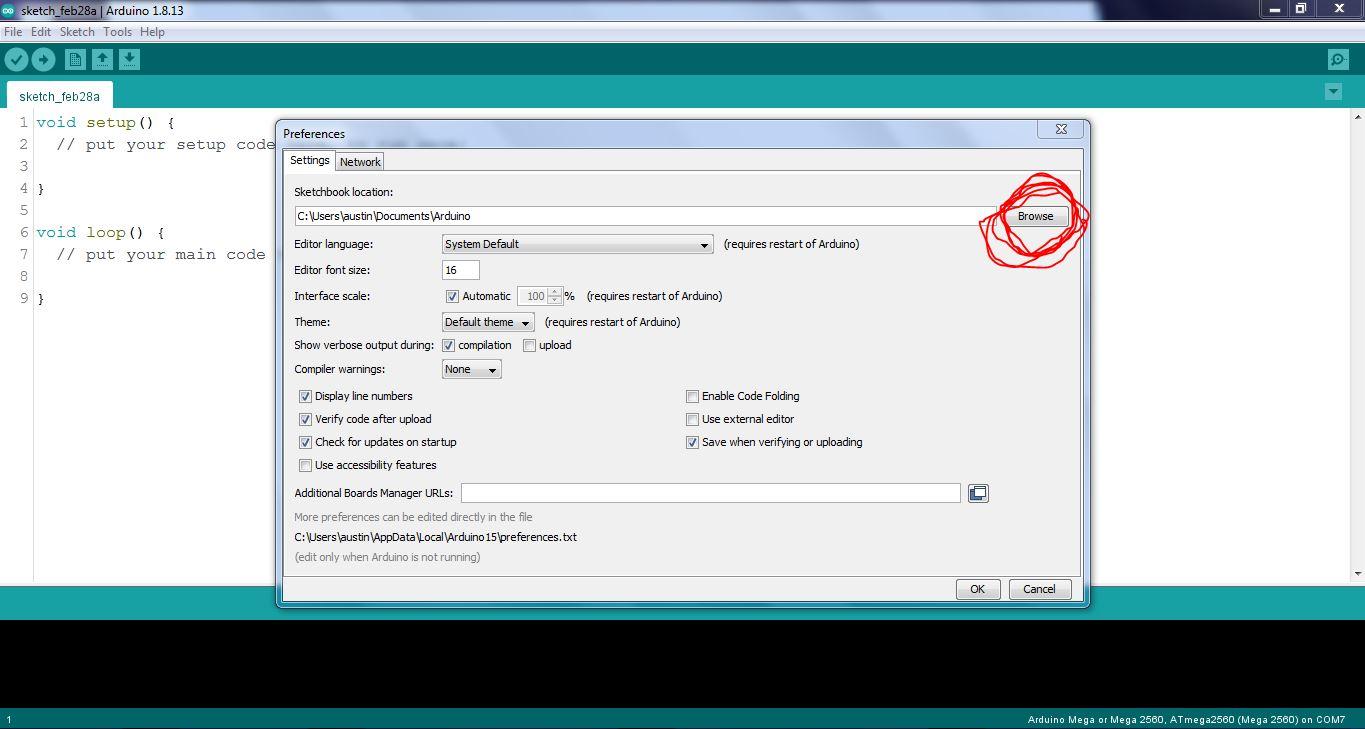Open the Tools menu

pyautogui.click(x=117, y=32)
